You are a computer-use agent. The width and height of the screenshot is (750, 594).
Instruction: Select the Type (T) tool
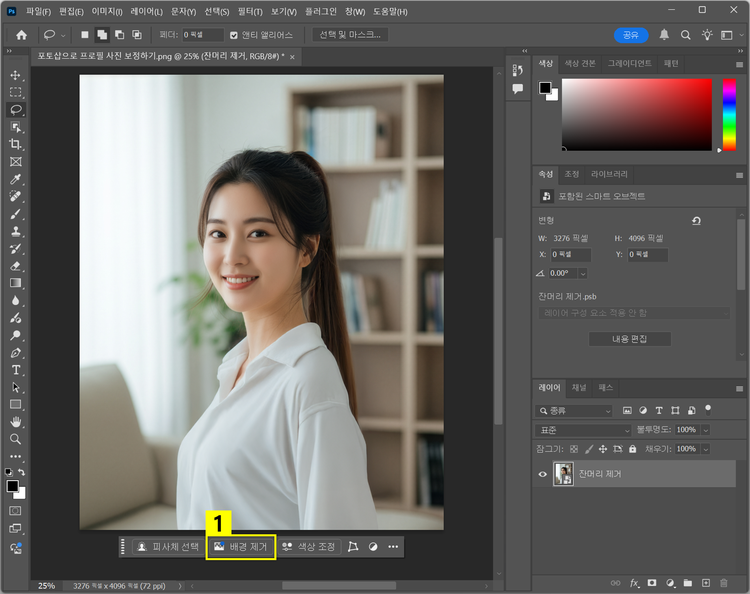click(15, 370)
